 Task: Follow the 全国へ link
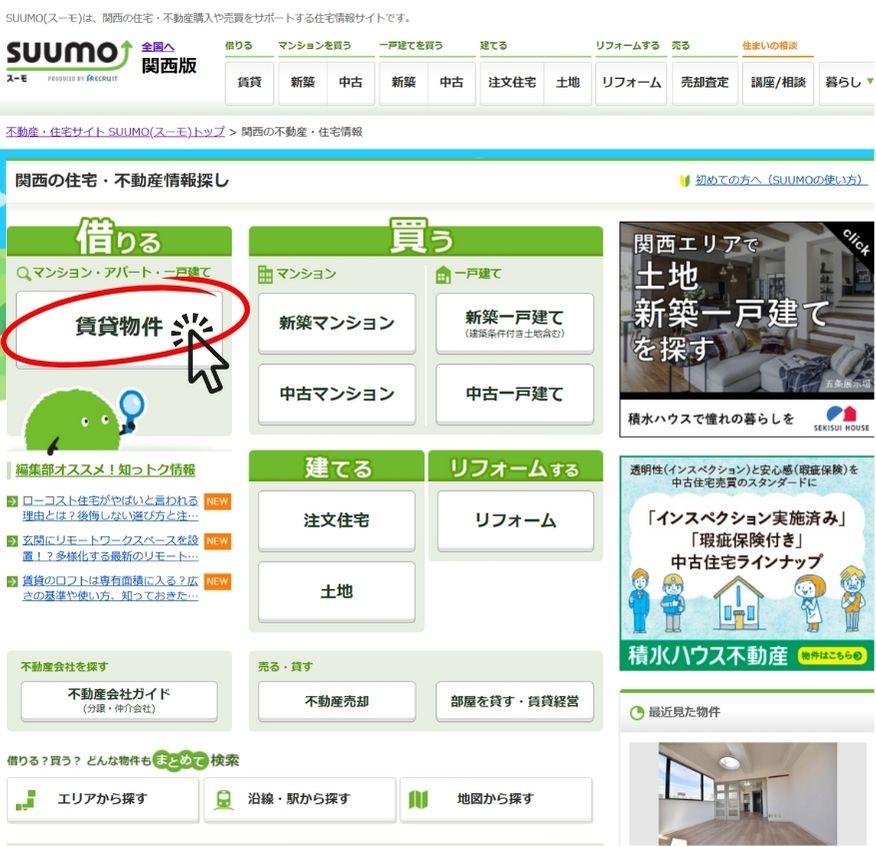pyautogui.click(x=158, y=46)
